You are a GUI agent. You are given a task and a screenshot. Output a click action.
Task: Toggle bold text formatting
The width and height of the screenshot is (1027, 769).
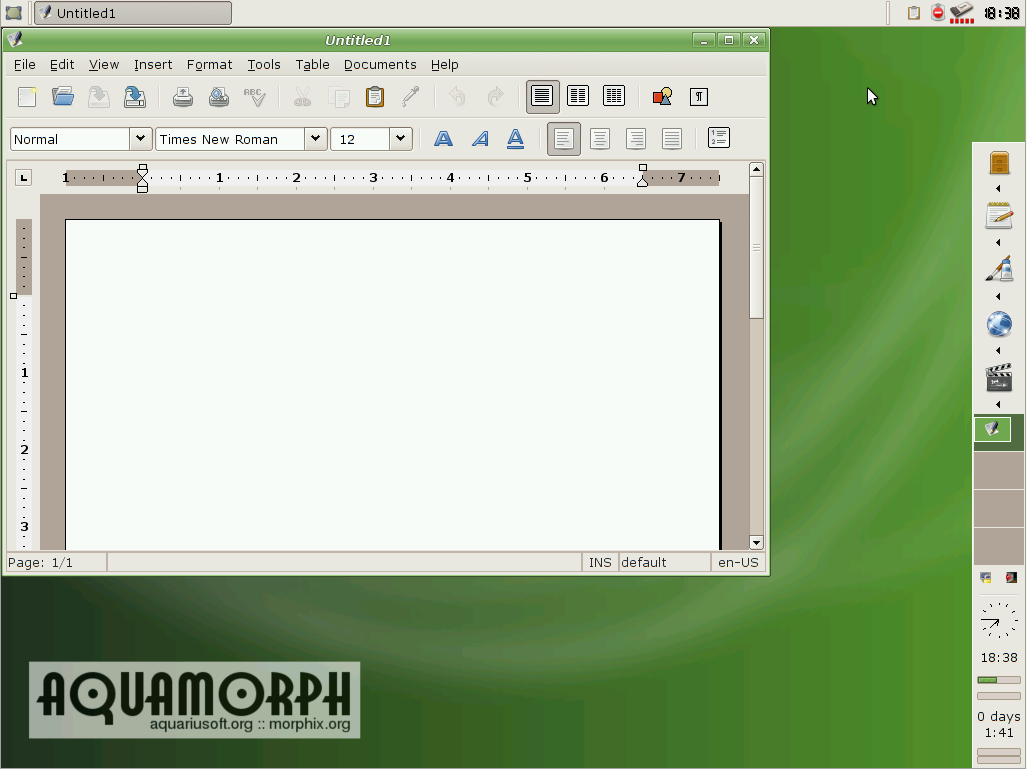coord(443,139)
